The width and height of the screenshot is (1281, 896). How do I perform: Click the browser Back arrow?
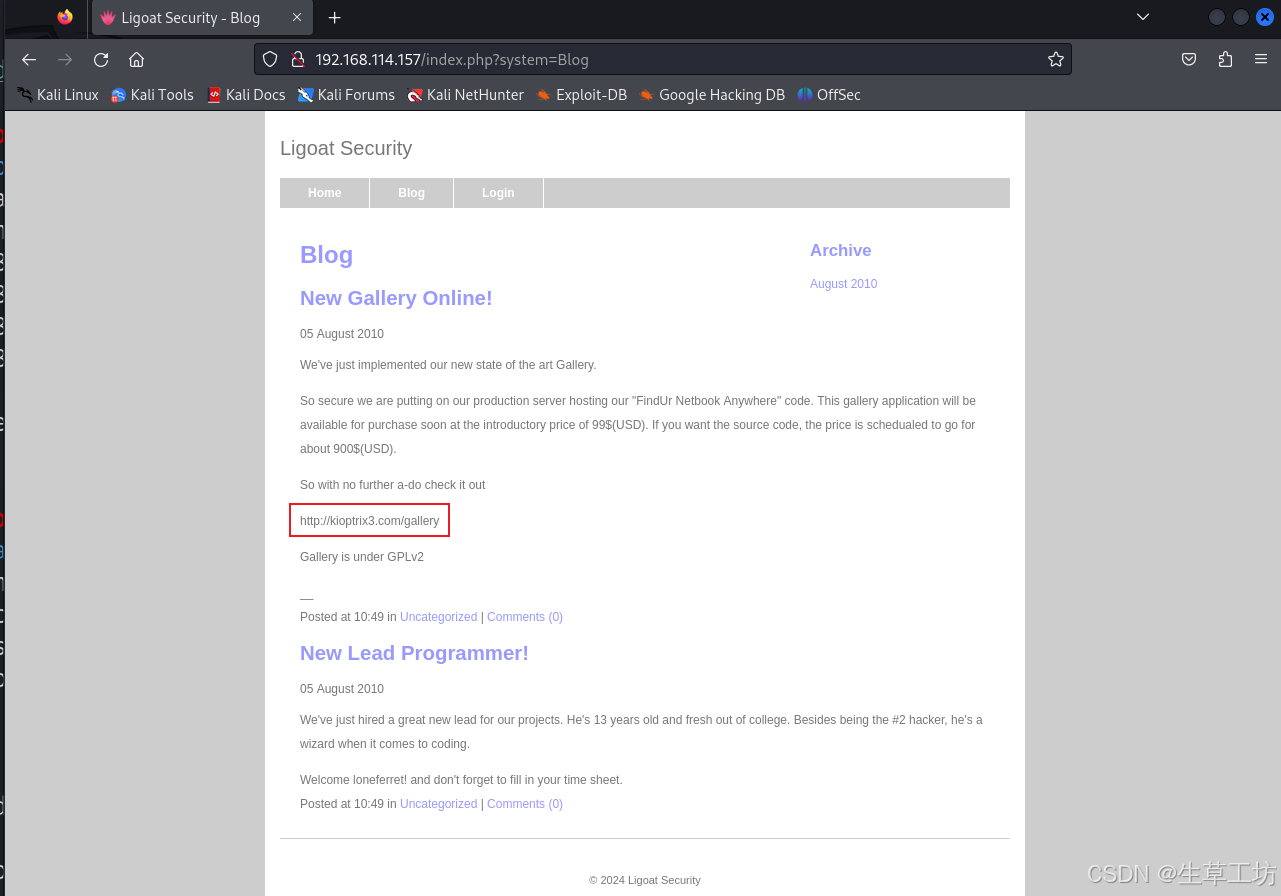[29, 60]
